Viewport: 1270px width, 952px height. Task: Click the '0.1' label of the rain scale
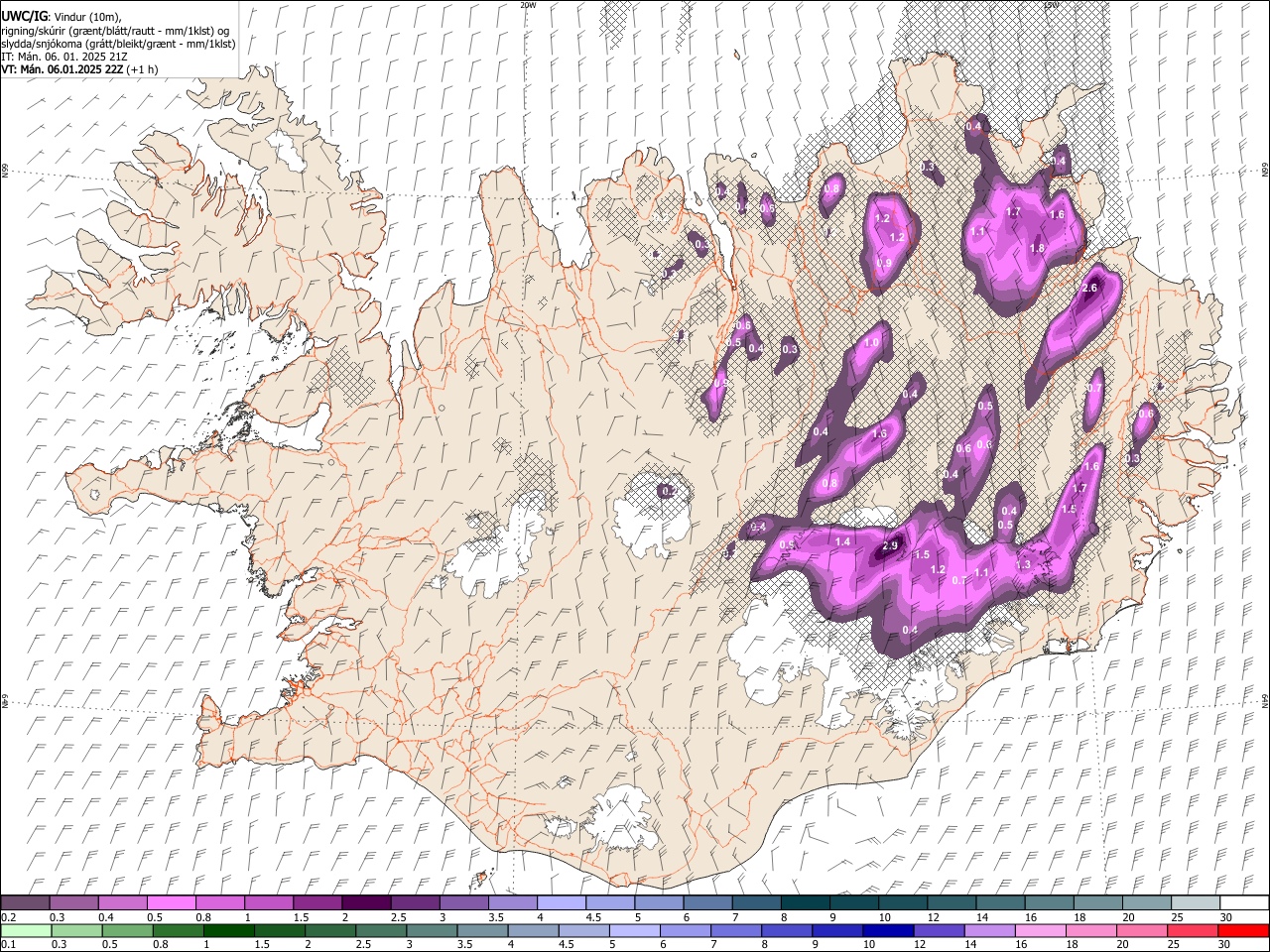(8, 945)
